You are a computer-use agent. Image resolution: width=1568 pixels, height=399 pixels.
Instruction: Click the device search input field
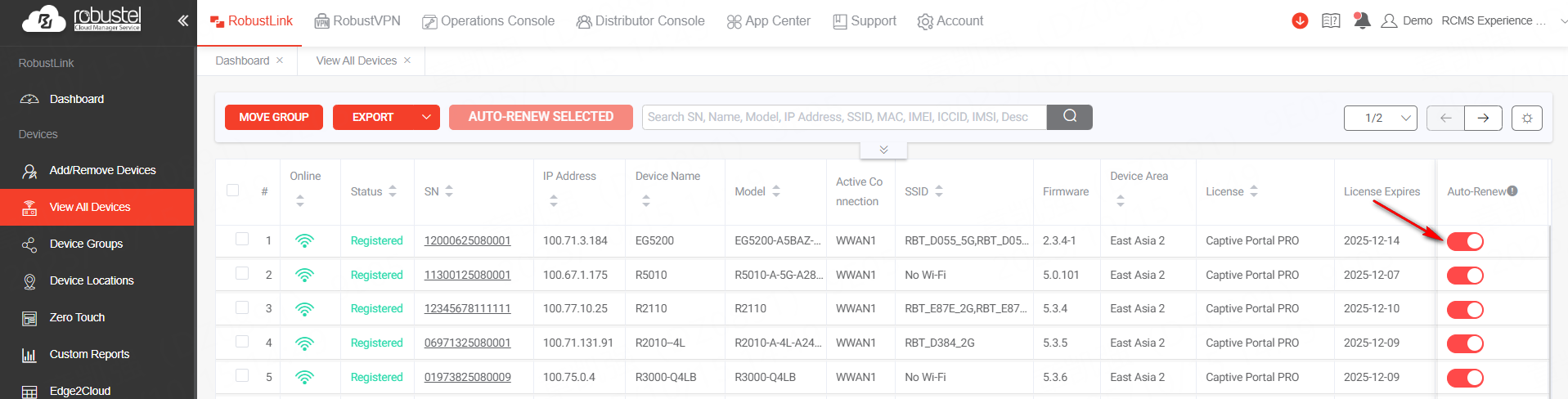842,117
